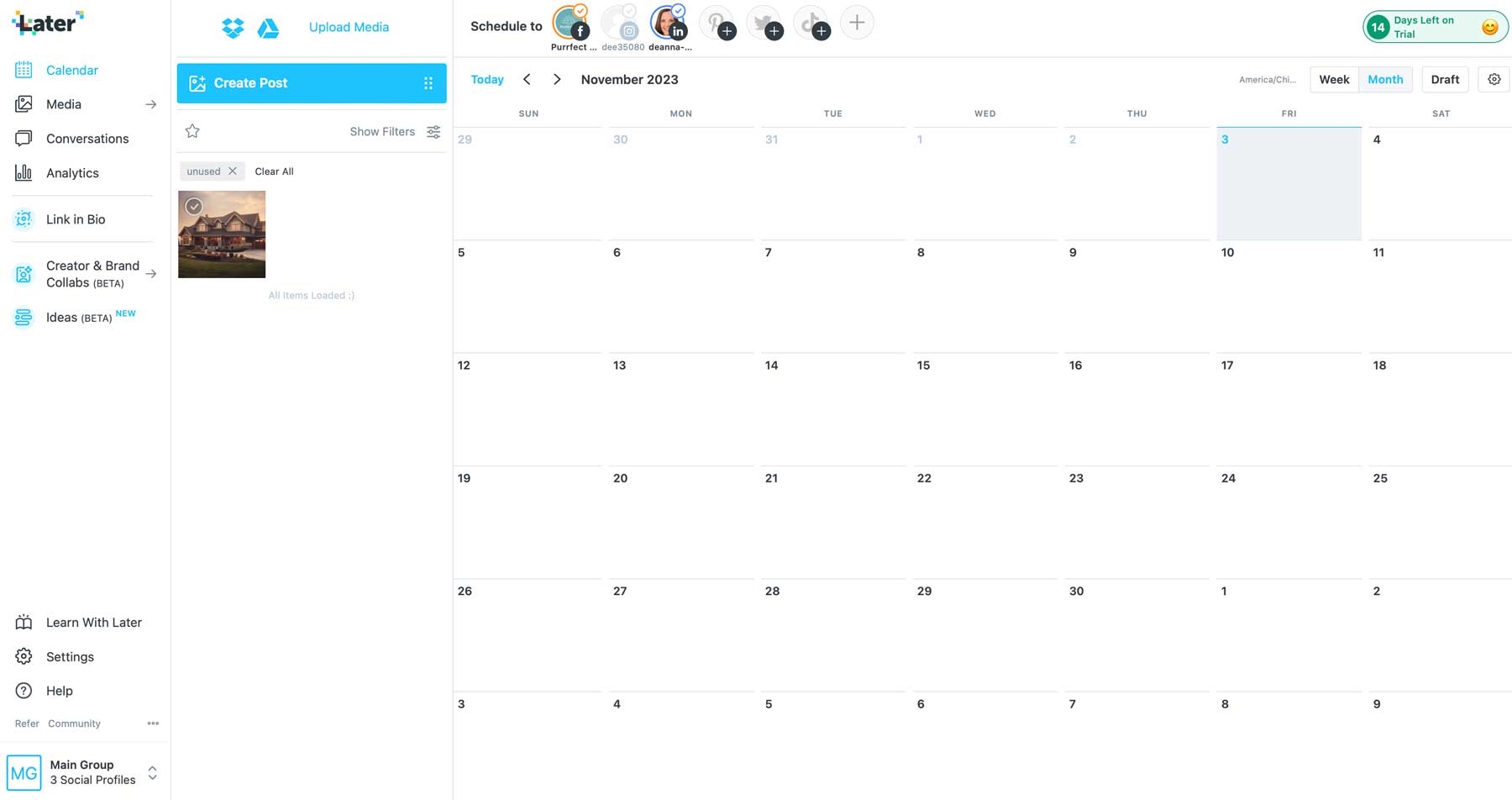Image resolution: width=1512 pixels, height=800 pixels.
Task: Select the Dropbox import icon
Action: coord(231,27)
